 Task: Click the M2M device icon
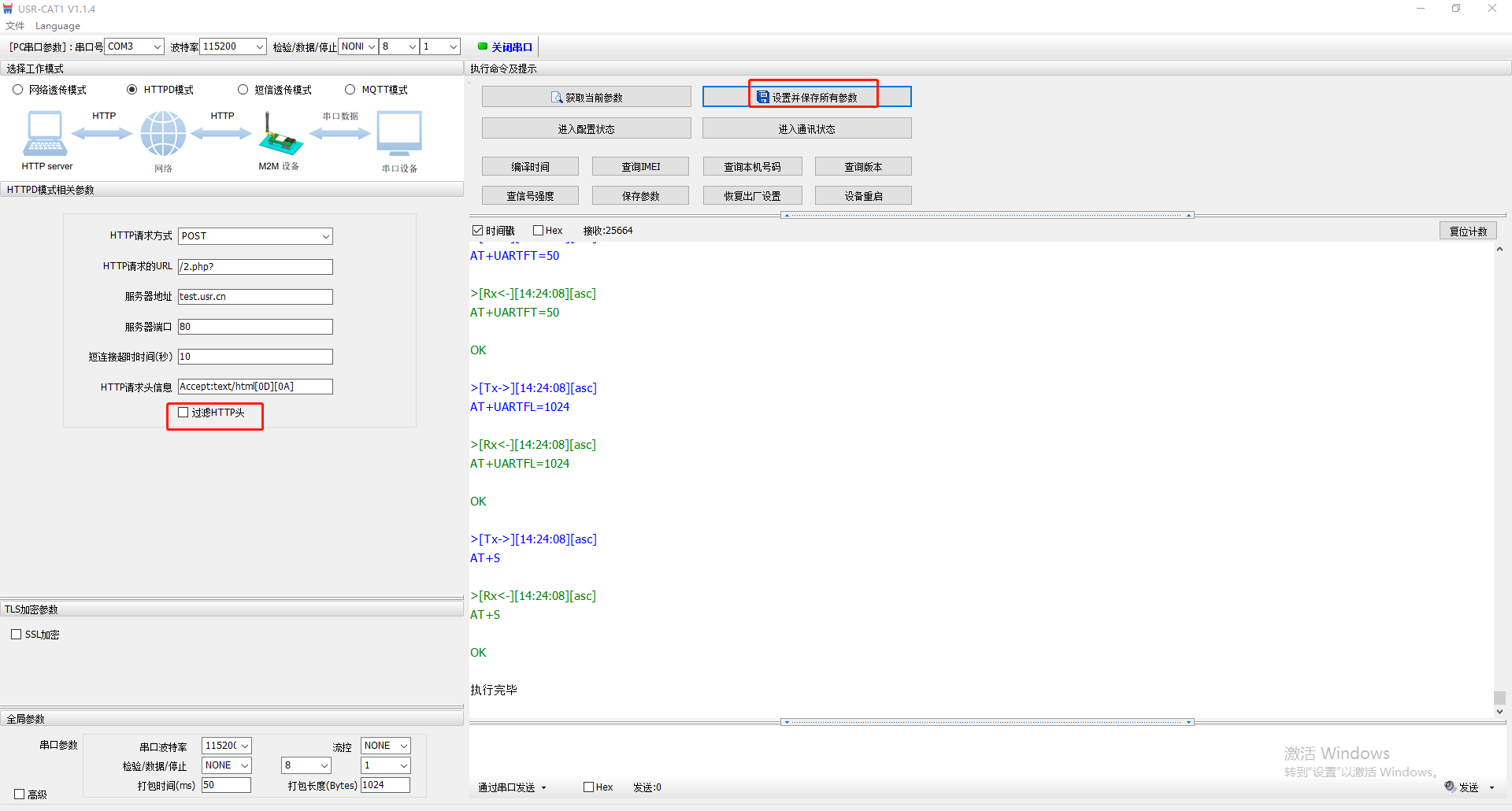pos(280,135)
